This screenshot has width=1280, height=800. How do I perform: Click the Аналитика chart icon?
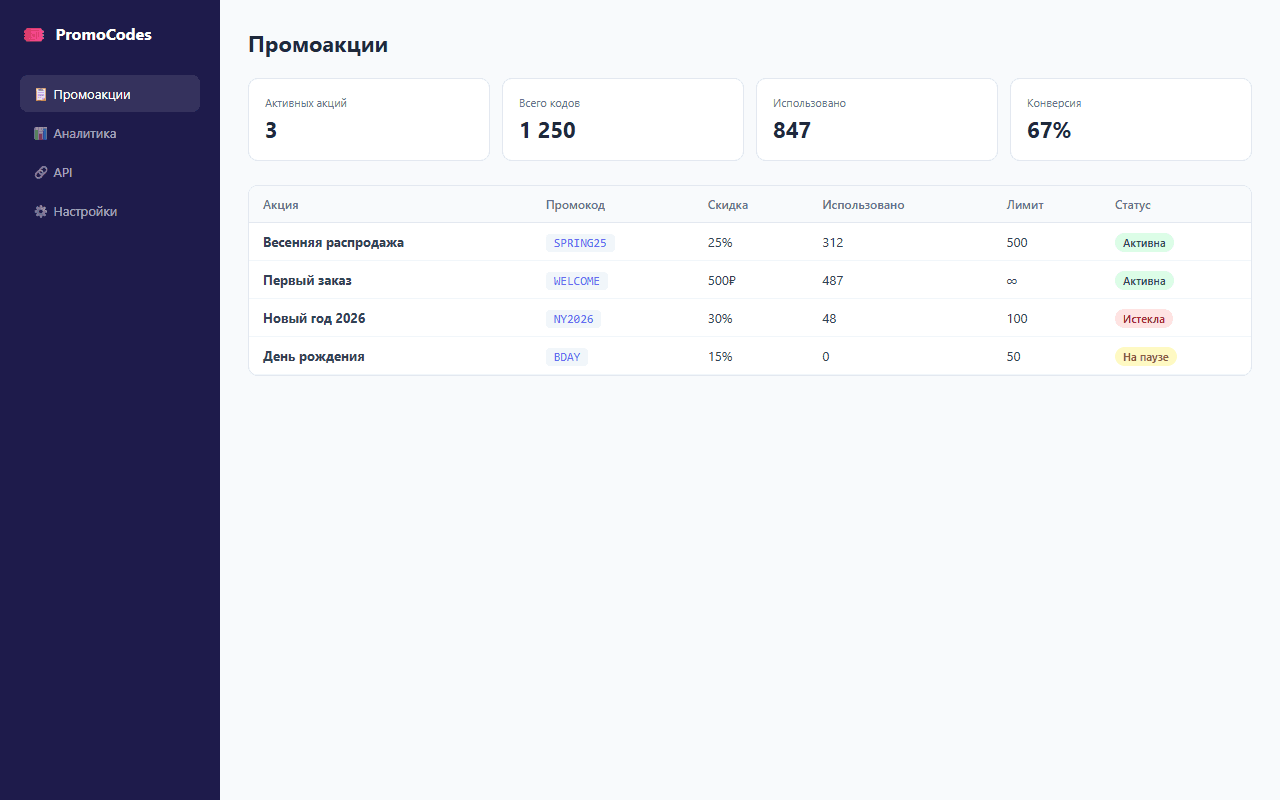[41, 133]
